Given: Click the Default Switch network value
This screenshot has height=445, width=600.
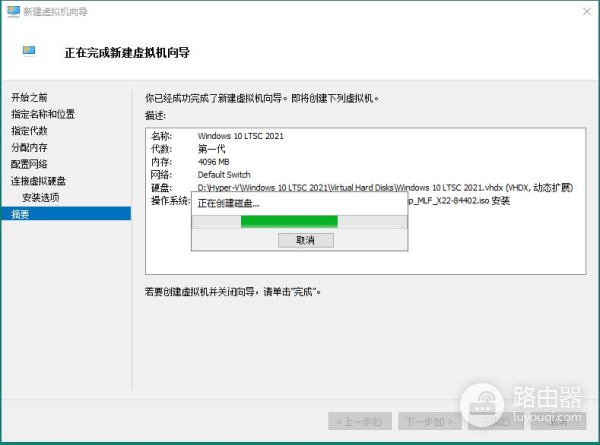Looking at the screenshot, I should [224, 175].
